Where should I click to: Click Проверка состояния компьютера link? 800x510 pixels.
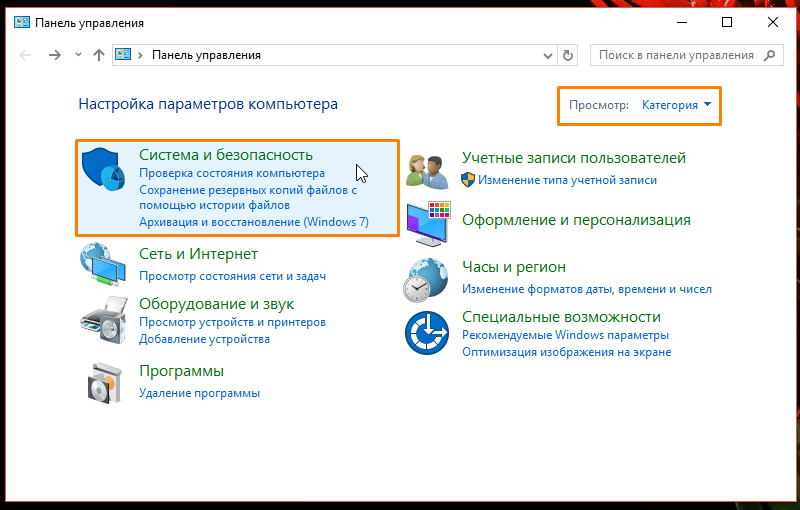pos(232,173)
